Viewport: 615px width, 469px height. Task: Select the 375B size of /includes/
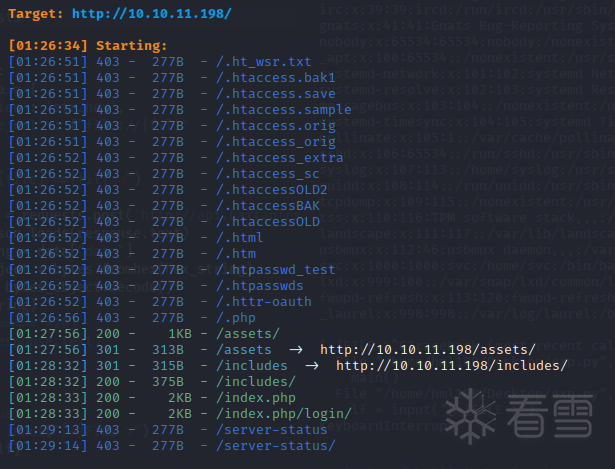pos(168,382)
